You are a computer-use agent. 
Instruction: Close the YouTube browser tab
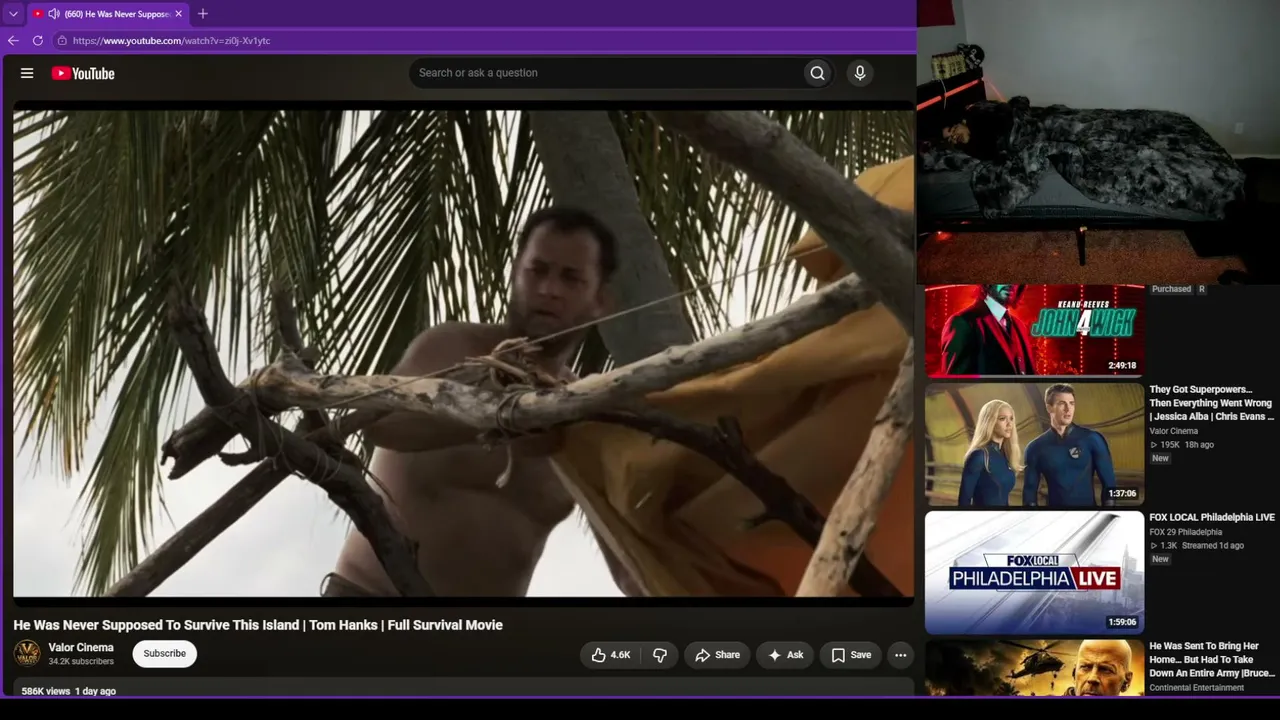coord(179,14)
